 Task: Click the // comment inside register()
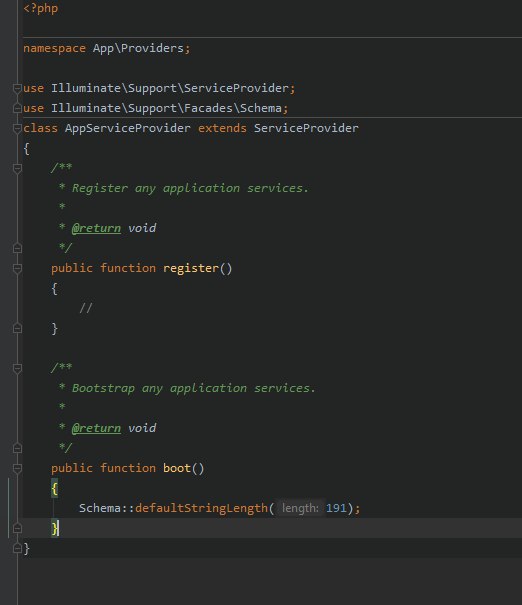86,308
